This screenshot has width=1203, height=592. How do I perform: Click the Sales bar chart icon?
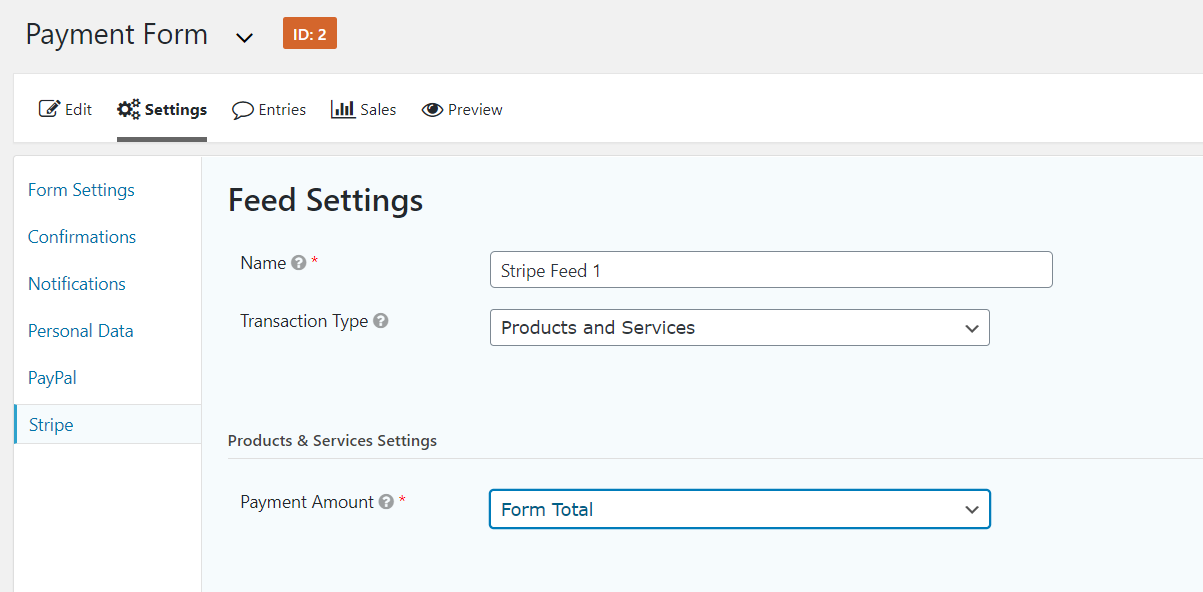[343, 109]
